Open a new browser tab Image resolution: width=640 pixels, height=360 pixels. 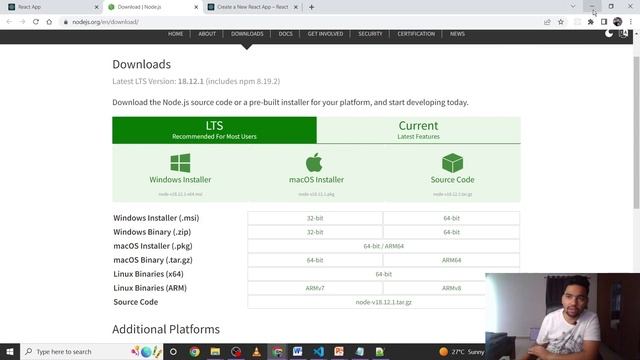pos(311,7)
